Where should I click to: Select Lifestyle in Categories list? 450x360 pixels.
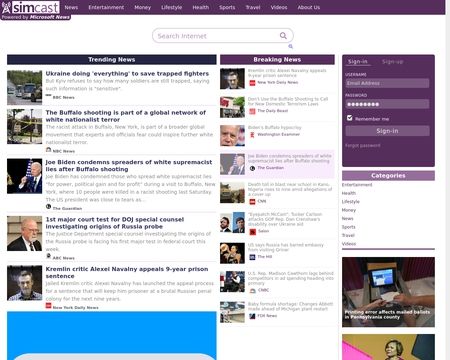(x=351, y=202)
